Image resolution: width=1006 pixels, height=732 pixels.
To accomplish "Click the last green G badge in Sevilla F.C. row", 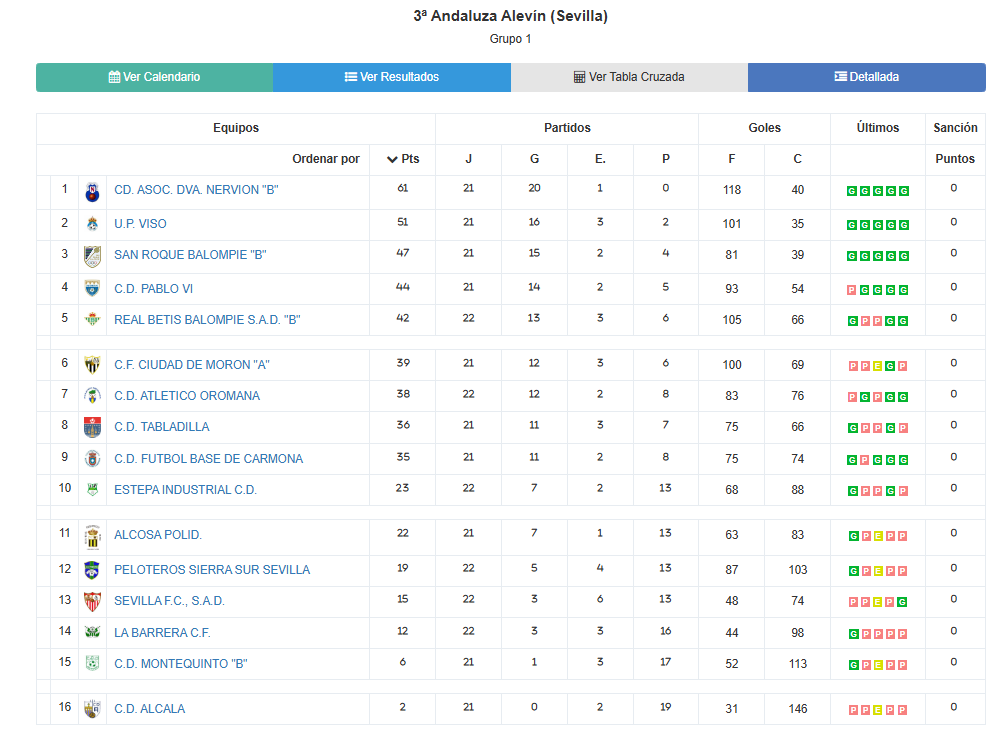I will 902,602.
